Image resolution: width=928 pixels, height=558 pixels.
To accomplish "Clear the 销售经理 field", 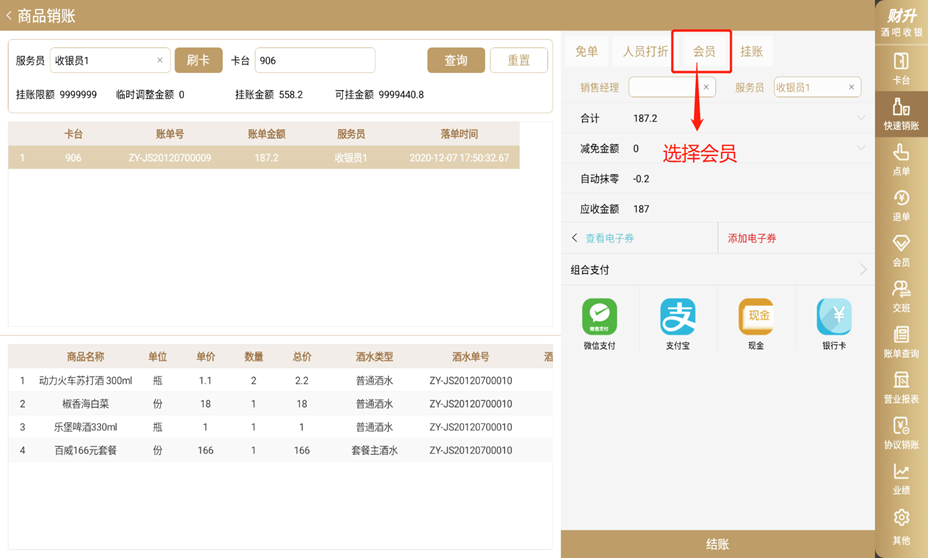I will (706, 87).
